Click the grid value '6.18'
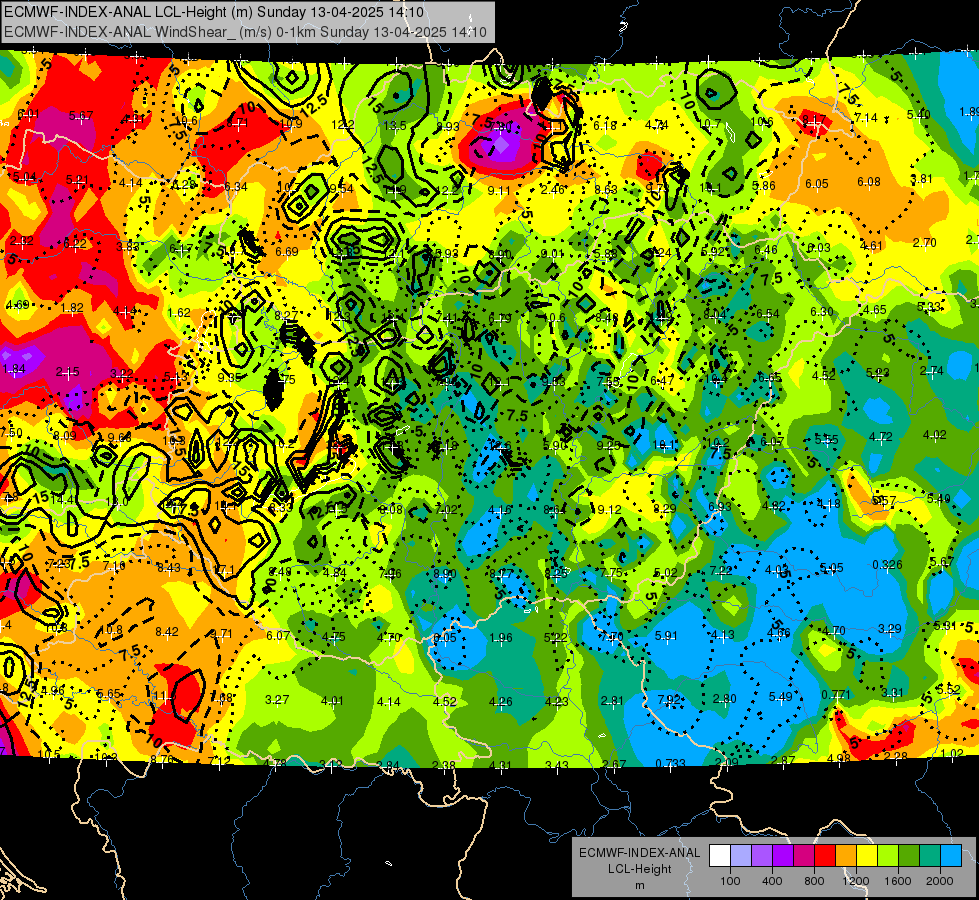This screenshot has width=979, height=900. tap(605, 126)
